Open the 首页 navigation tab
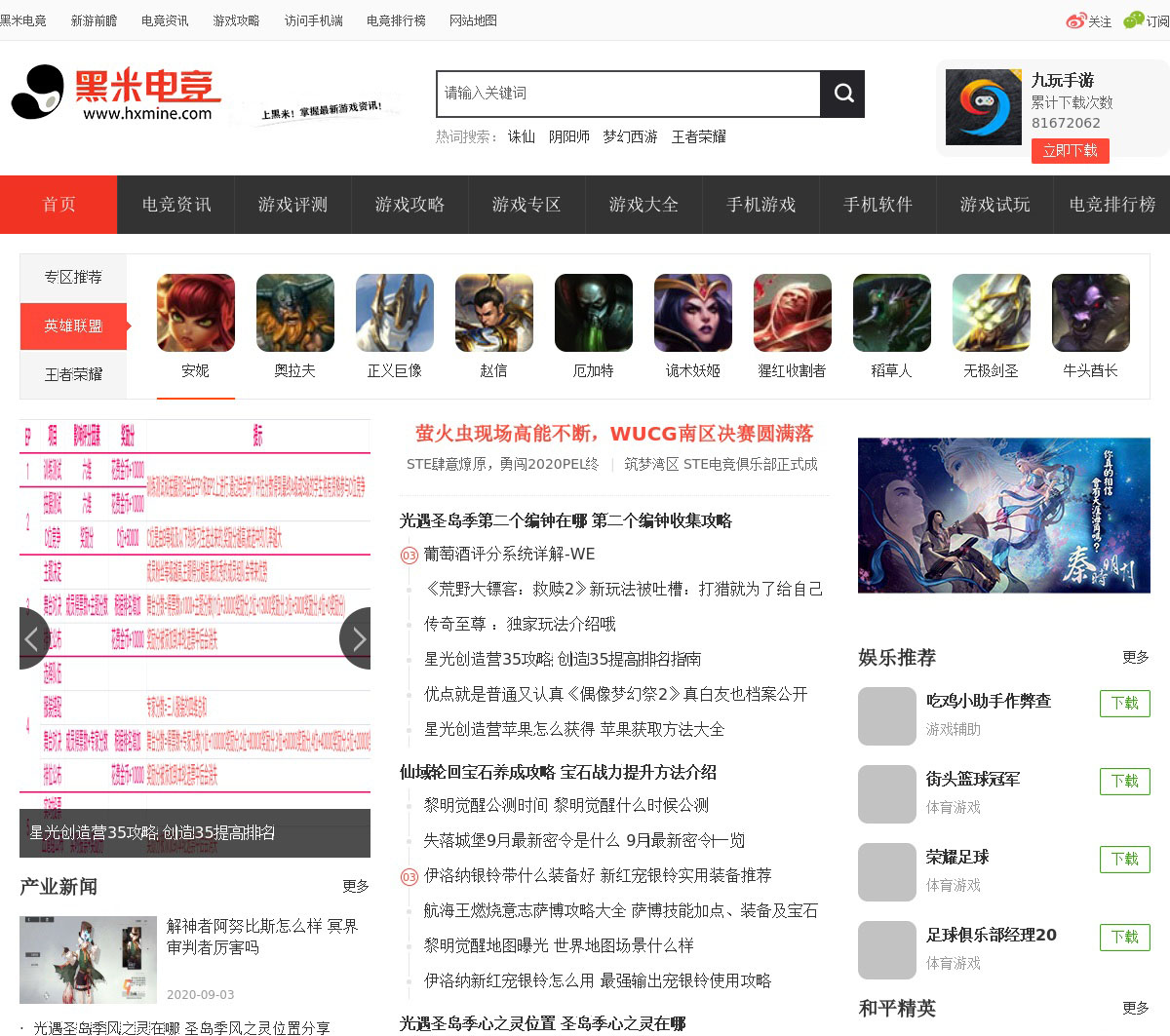The height and width of the screenshot is (1036, 1170). tap(58, 205)
